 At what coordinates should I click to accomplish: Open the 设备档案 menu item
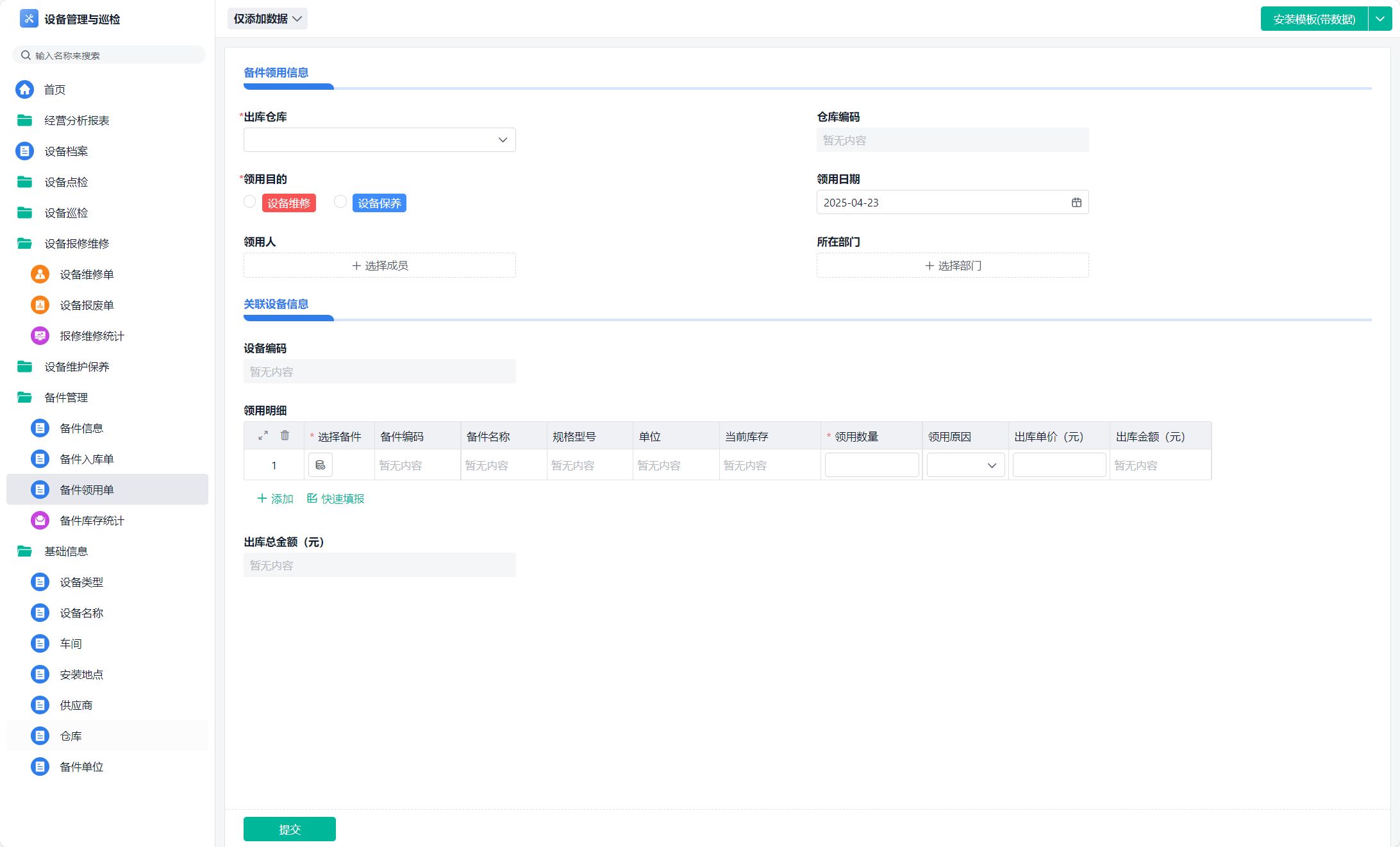tap(65, 151)
